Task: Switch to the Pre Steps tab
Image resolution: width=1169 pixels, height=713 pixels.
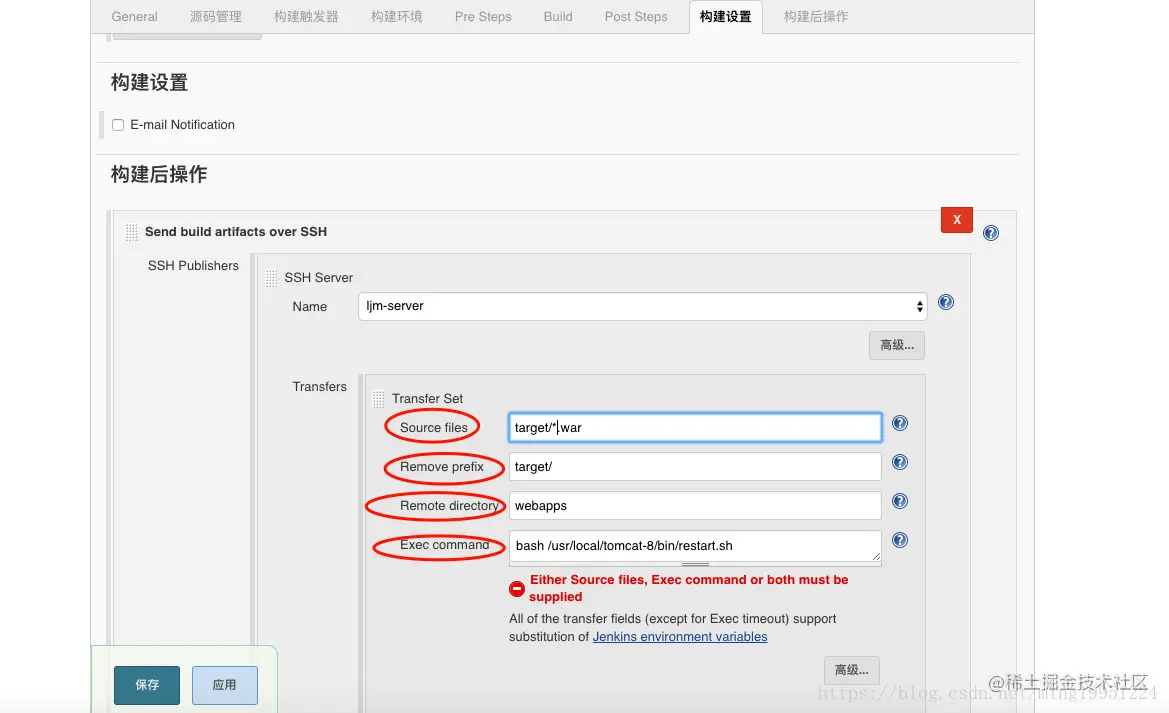Action: pyautogui.click(x=483, y=16)
